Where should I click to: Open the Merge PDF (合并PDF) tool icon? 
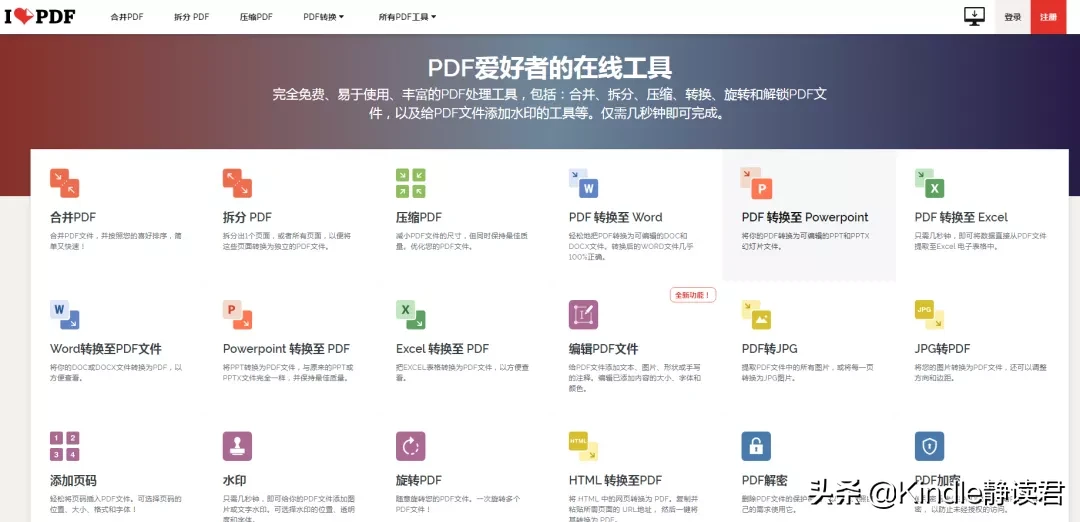pos(65,183)
